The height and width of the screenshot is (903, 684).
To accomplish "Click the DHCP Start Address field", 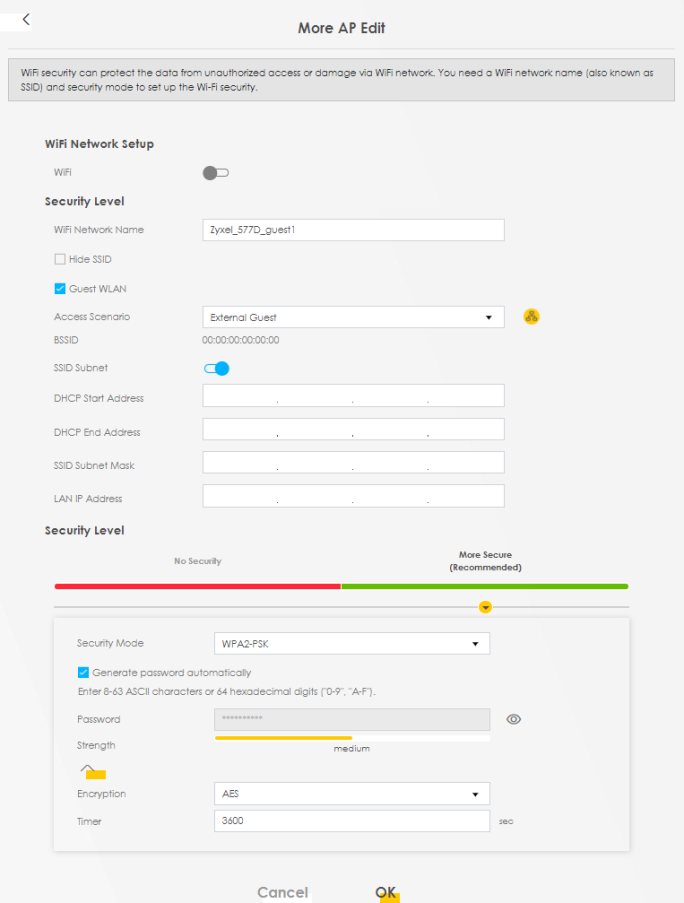I will click(352, 396).
